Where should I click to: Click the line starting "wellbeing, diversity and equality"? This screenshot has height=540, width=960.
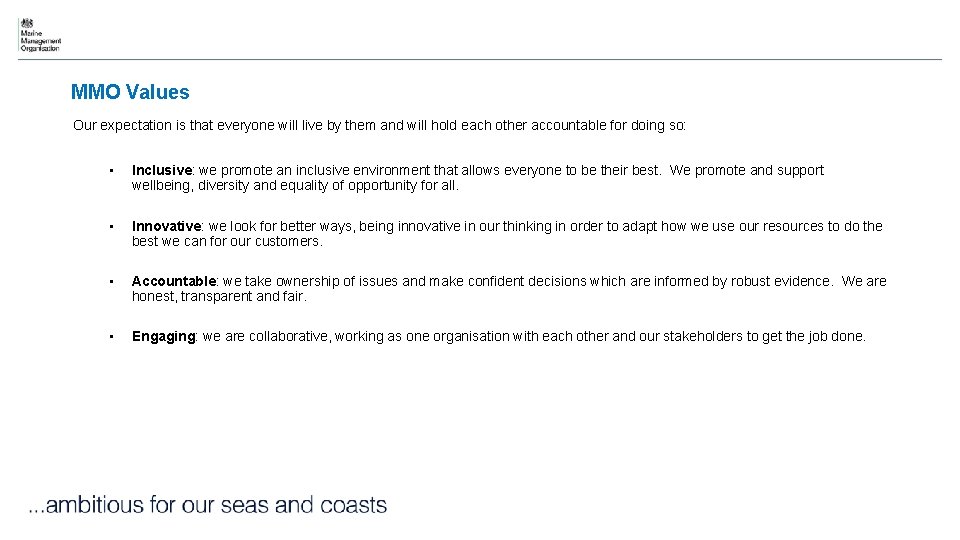pyautogui.click(x=295, y=186)
